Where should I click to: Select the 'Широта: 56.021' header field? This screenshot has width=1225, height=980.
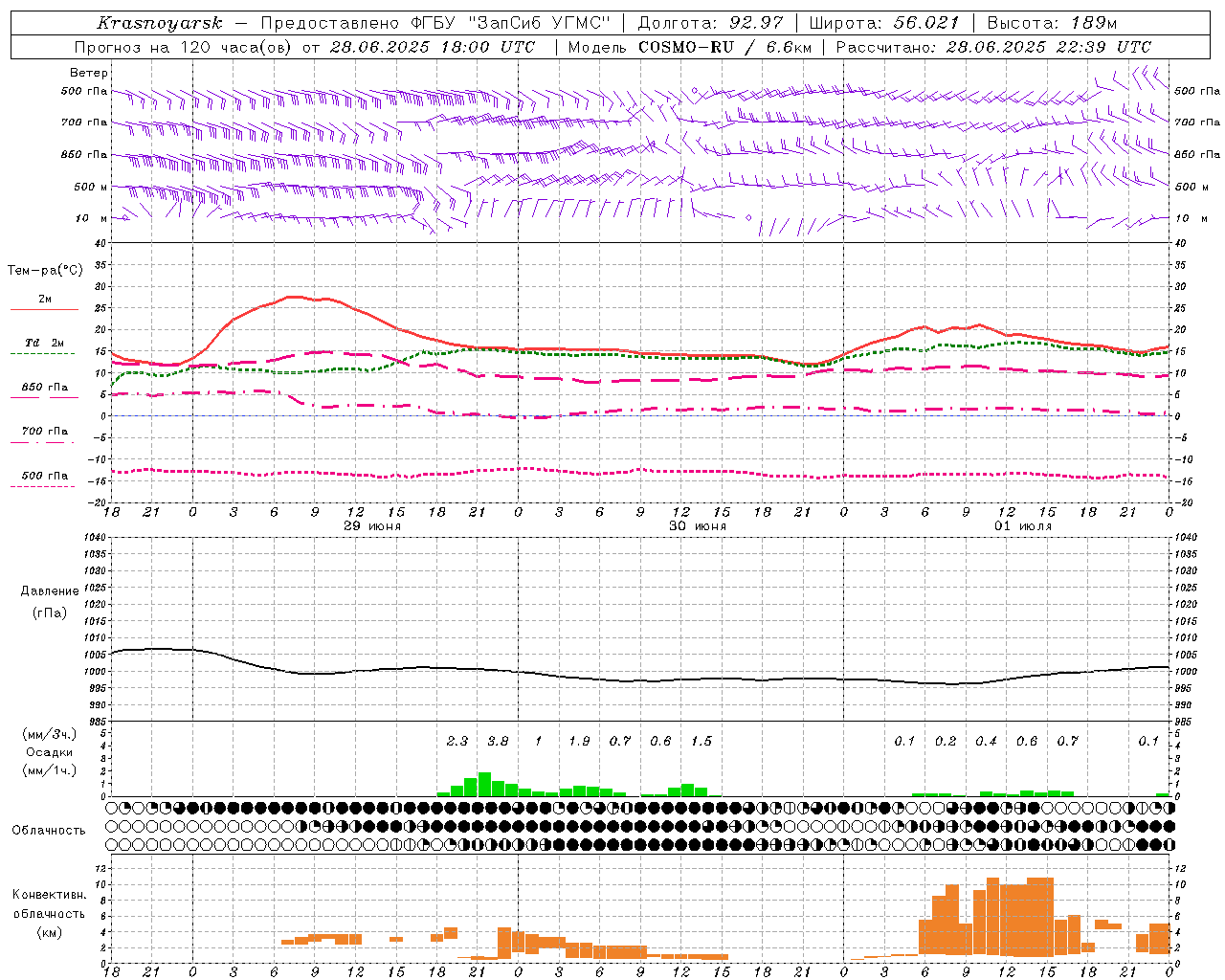[x=884, y=23]
